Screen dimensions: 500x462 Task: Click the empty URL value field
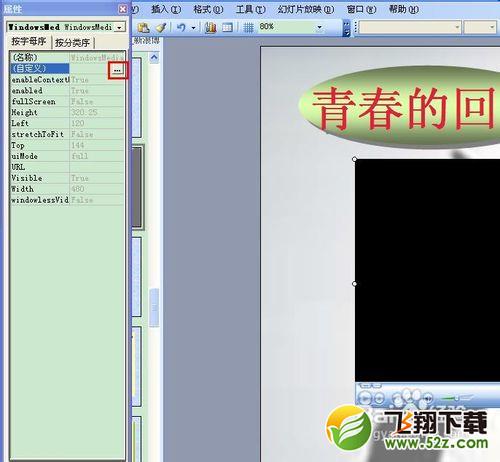(x=97, y=167)
